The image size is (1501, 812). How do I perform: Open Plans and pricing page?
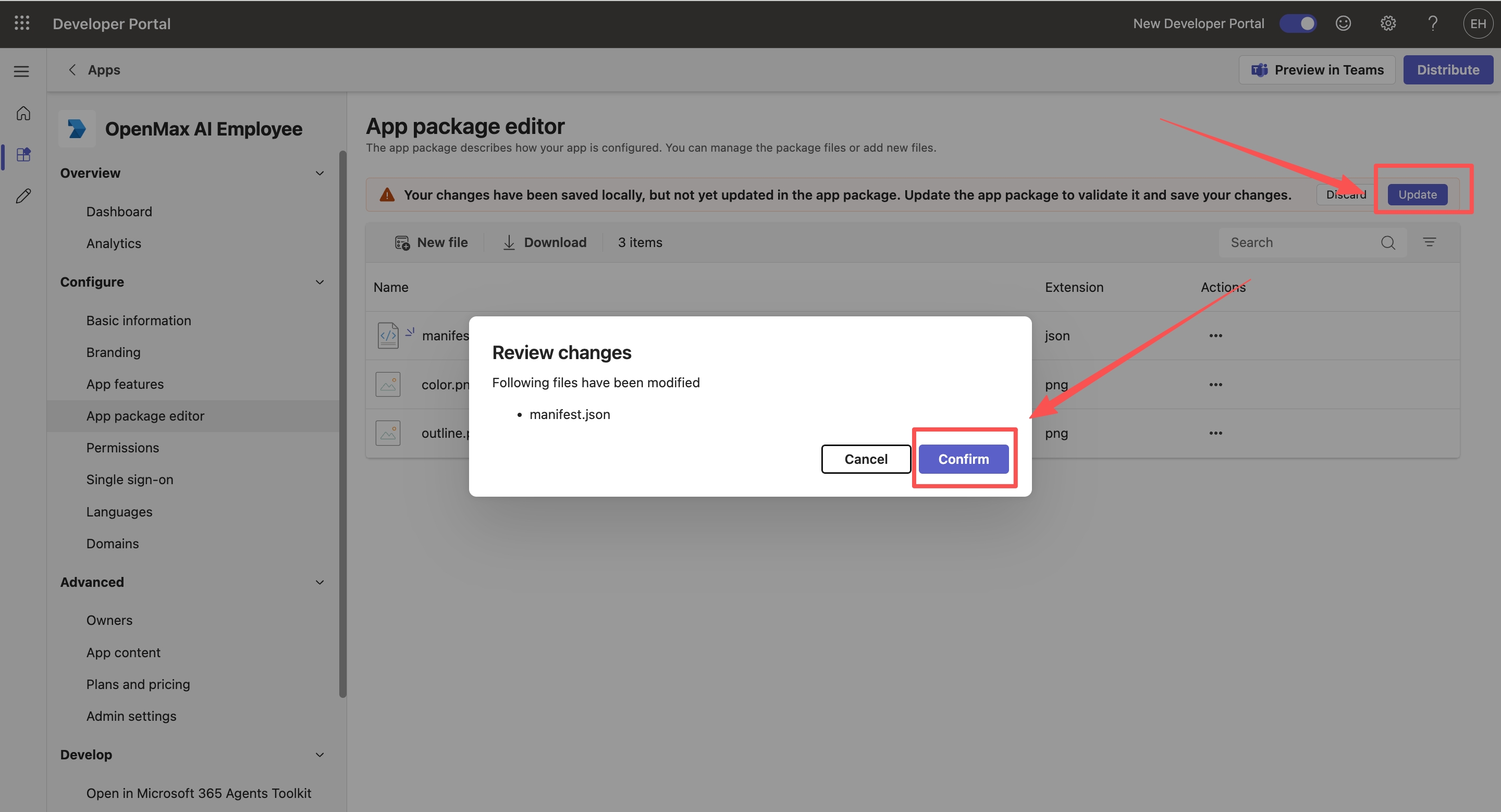click(138, 684)
